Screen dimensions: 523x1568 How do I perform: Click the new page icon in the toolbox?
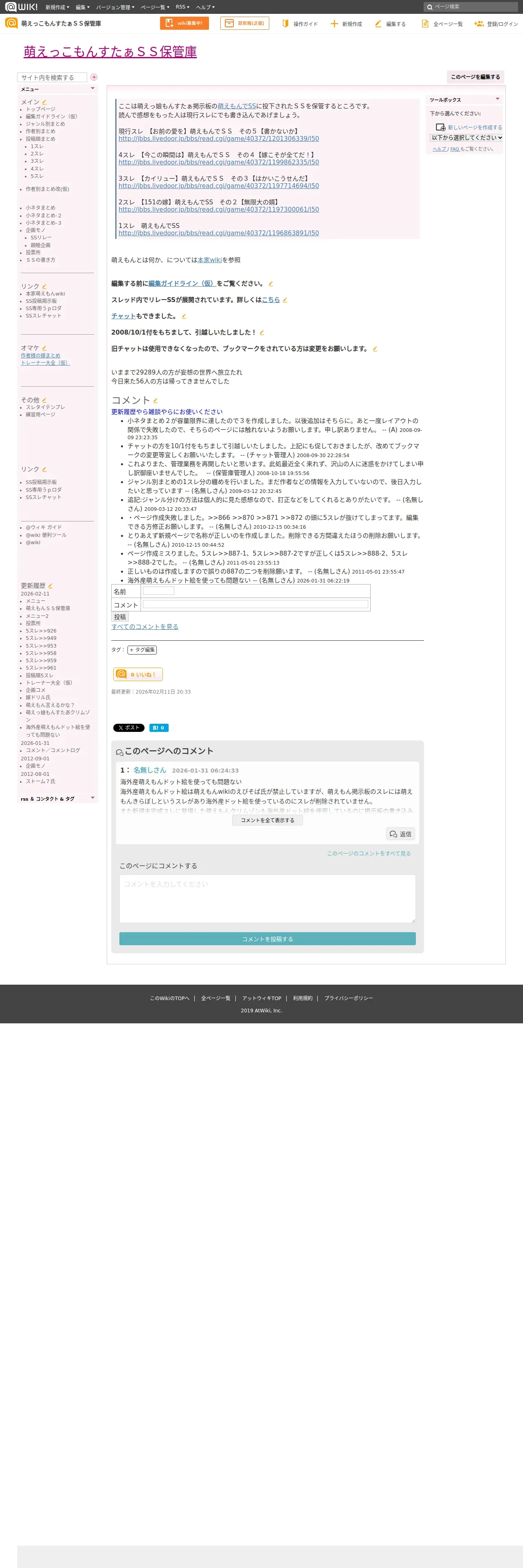440,127
